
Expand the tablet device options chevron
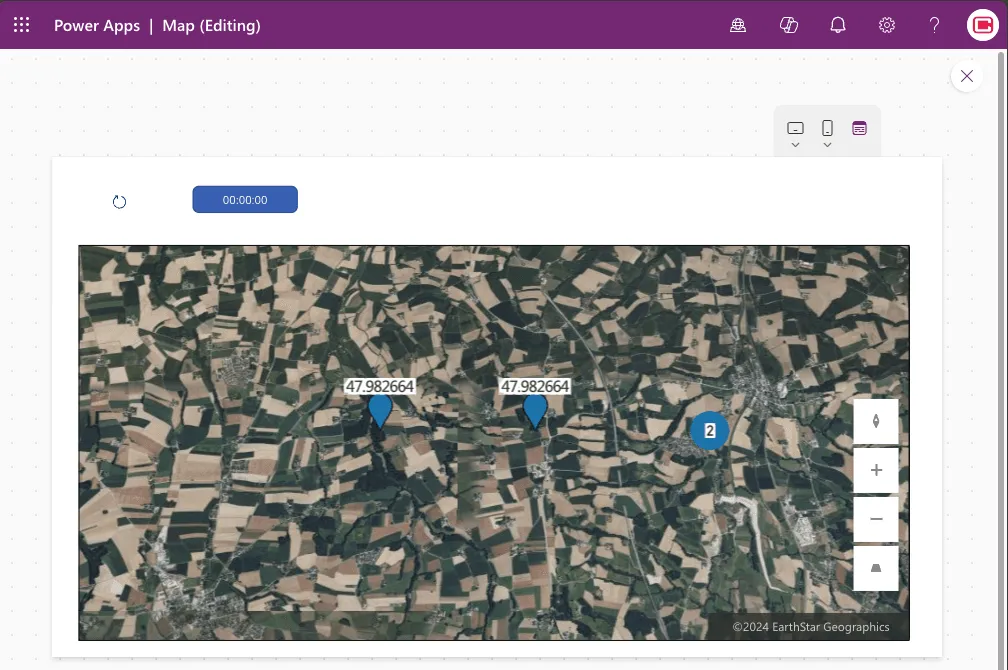coord(795,145)
